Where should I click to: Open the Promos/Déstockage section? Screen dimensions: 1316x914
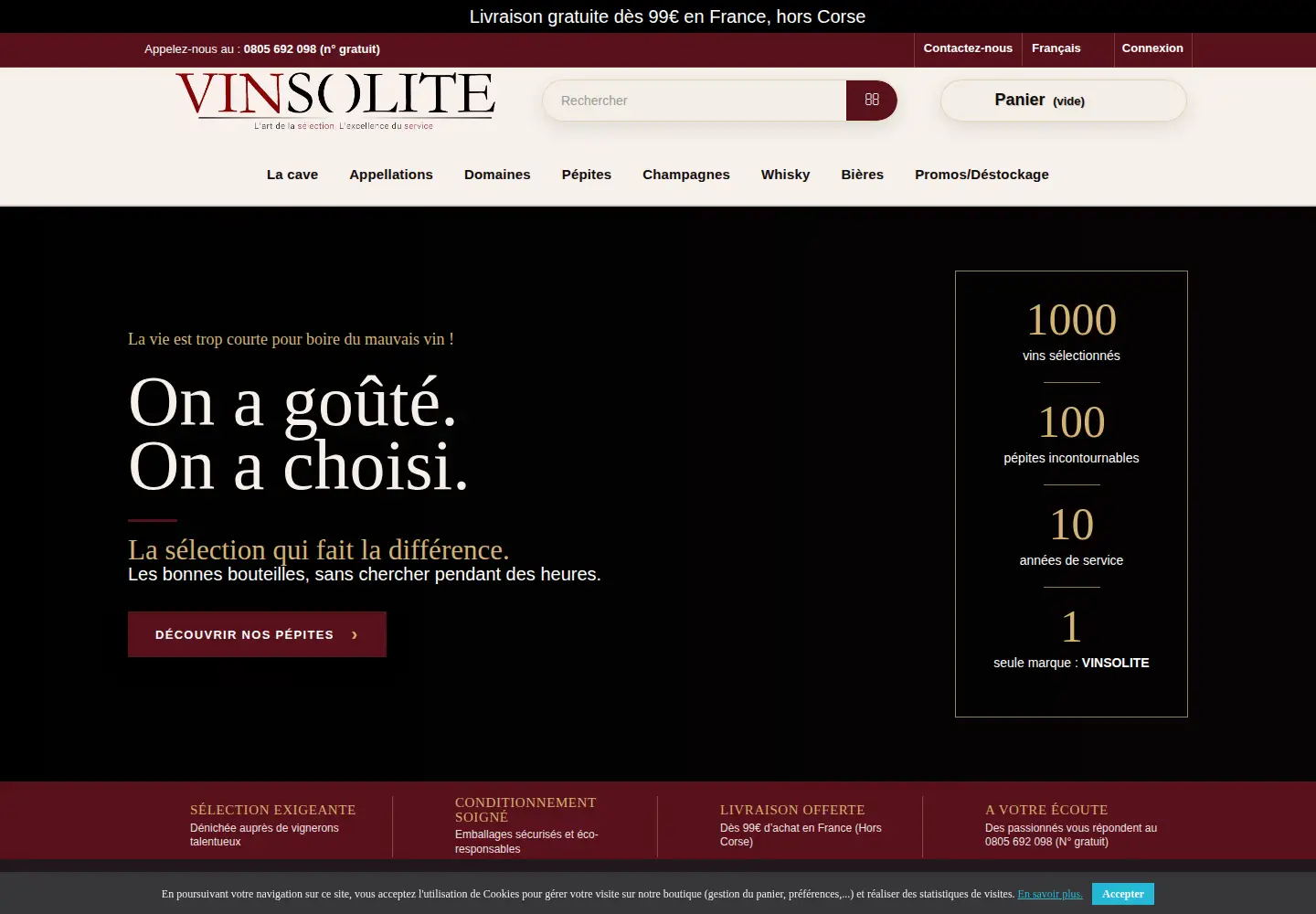click(x=982, y=175)
